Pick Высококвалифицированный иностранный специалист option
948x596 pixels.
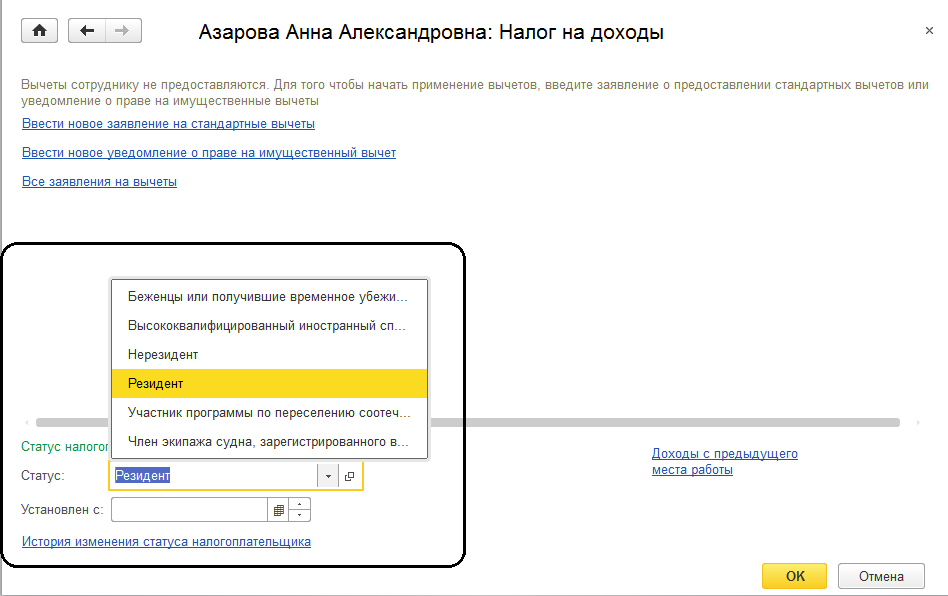[267, 326]
